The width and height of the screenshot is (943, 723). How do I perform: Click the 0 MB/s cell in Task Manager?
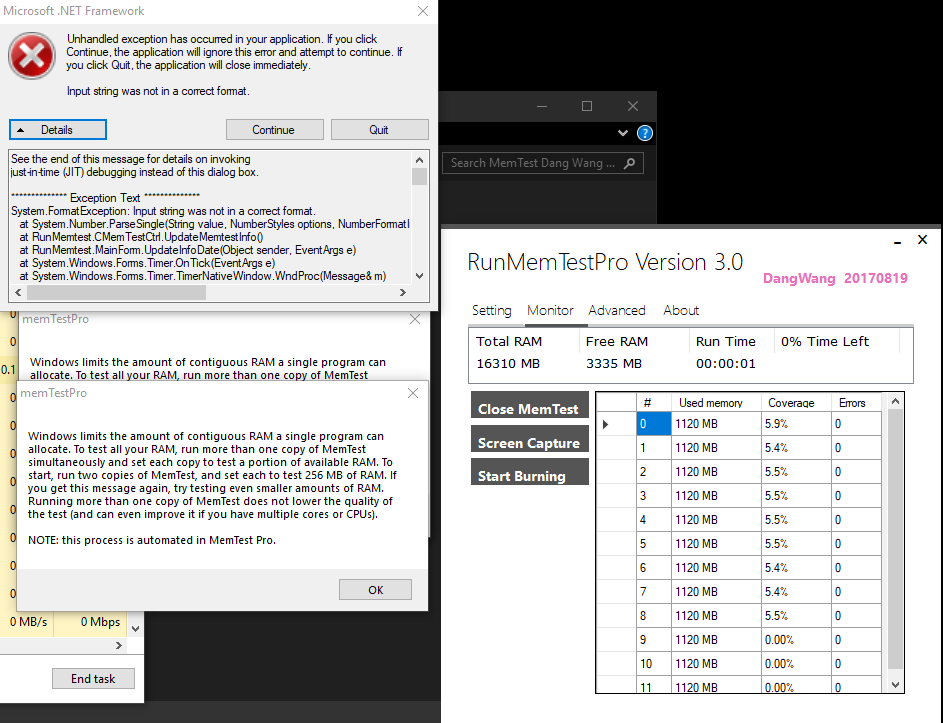(x=28, y=622)
